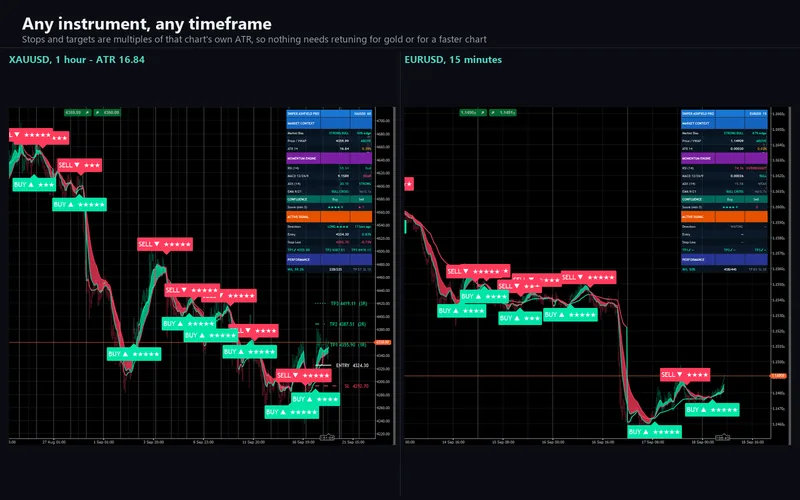The width and height of the screenshot is (800, 500).
Task: Click the "27 Aug 01:00" time axis label
Action: (x=54, y=442)
